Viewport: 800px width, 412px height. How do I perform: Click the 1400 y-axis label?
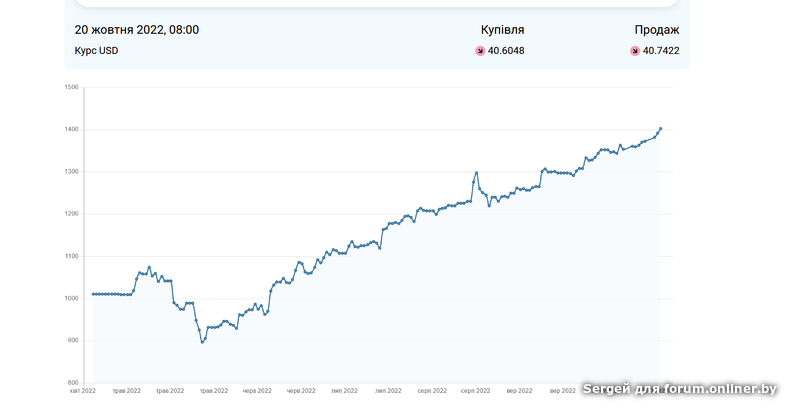tap(71, 130)
